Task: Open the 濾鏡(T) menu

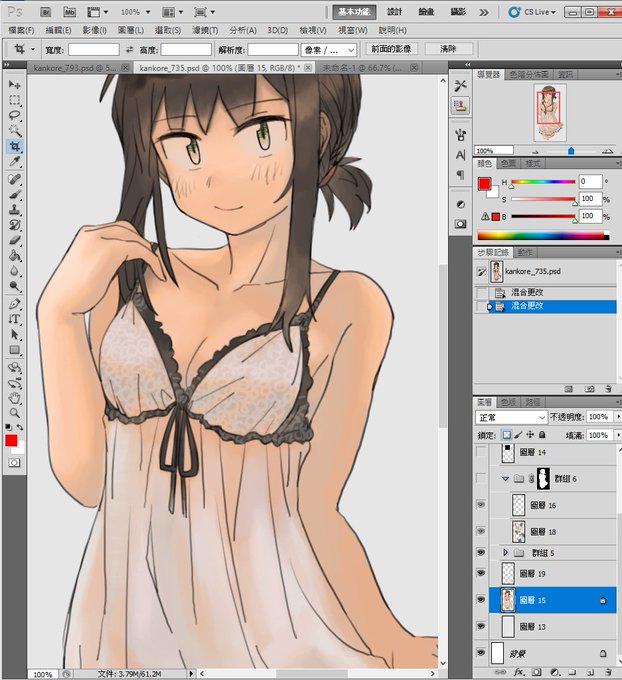Action: tap(205, 30)
